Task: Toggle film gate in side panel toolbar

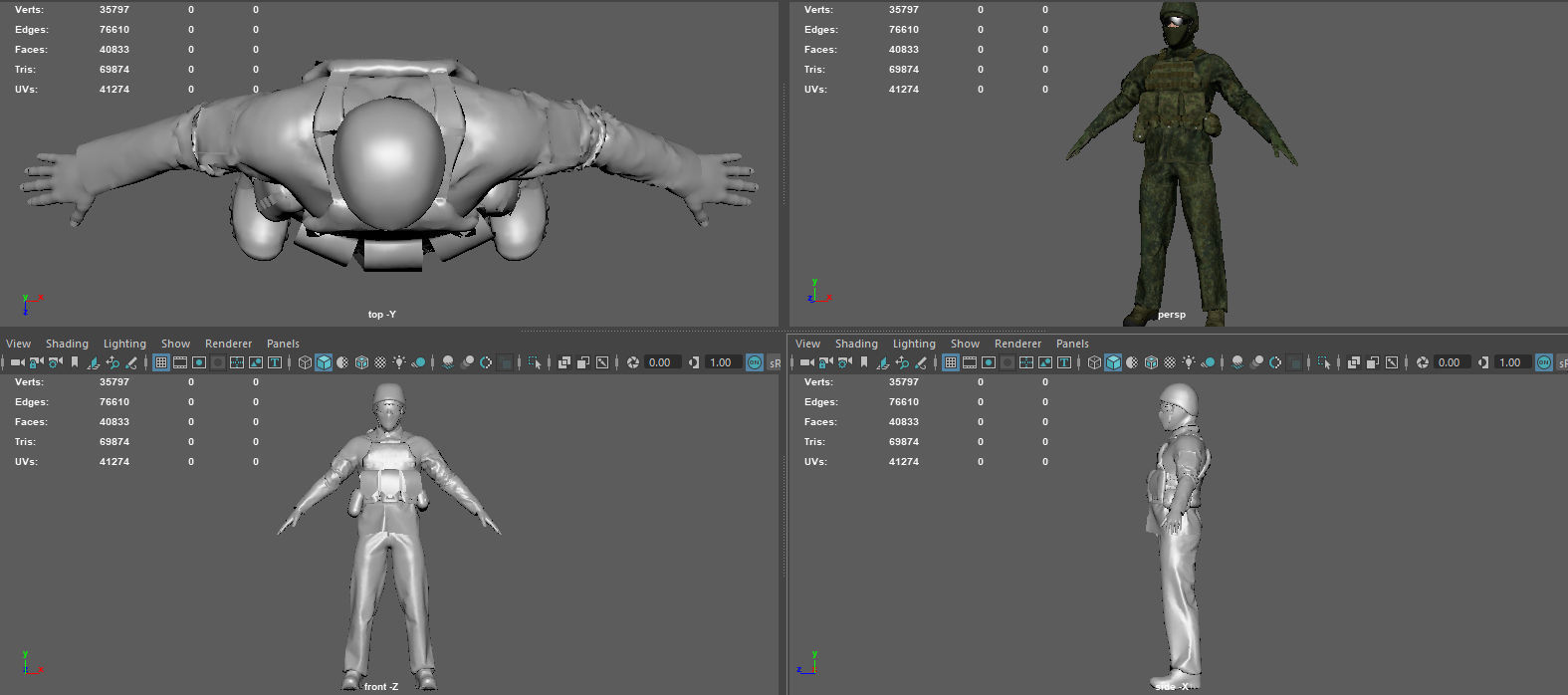Action: coord(970,362)
